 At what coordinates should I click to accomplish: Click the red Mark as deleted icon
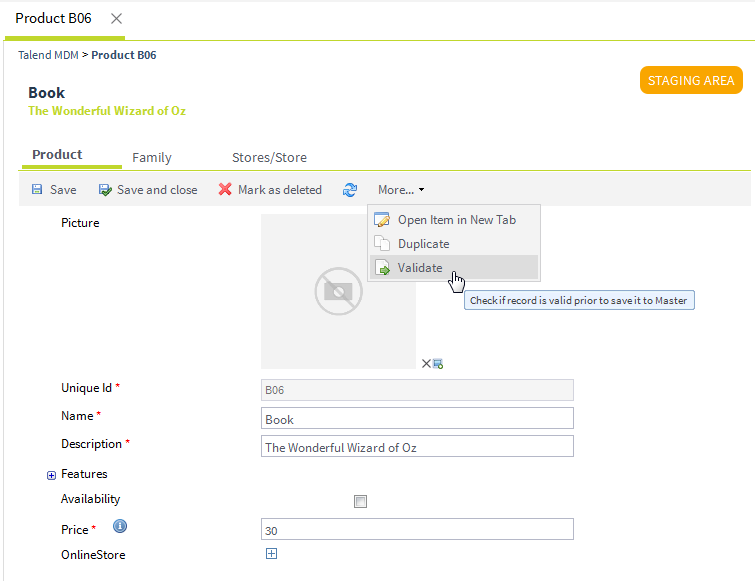[226, 190]
